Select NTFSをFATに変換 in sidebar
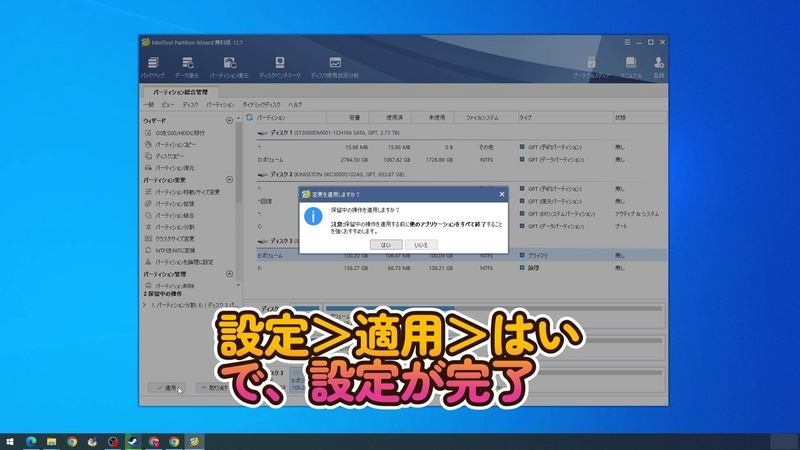Image resolution: width=800 pixels, height=450 pixels. pos(170,251)
